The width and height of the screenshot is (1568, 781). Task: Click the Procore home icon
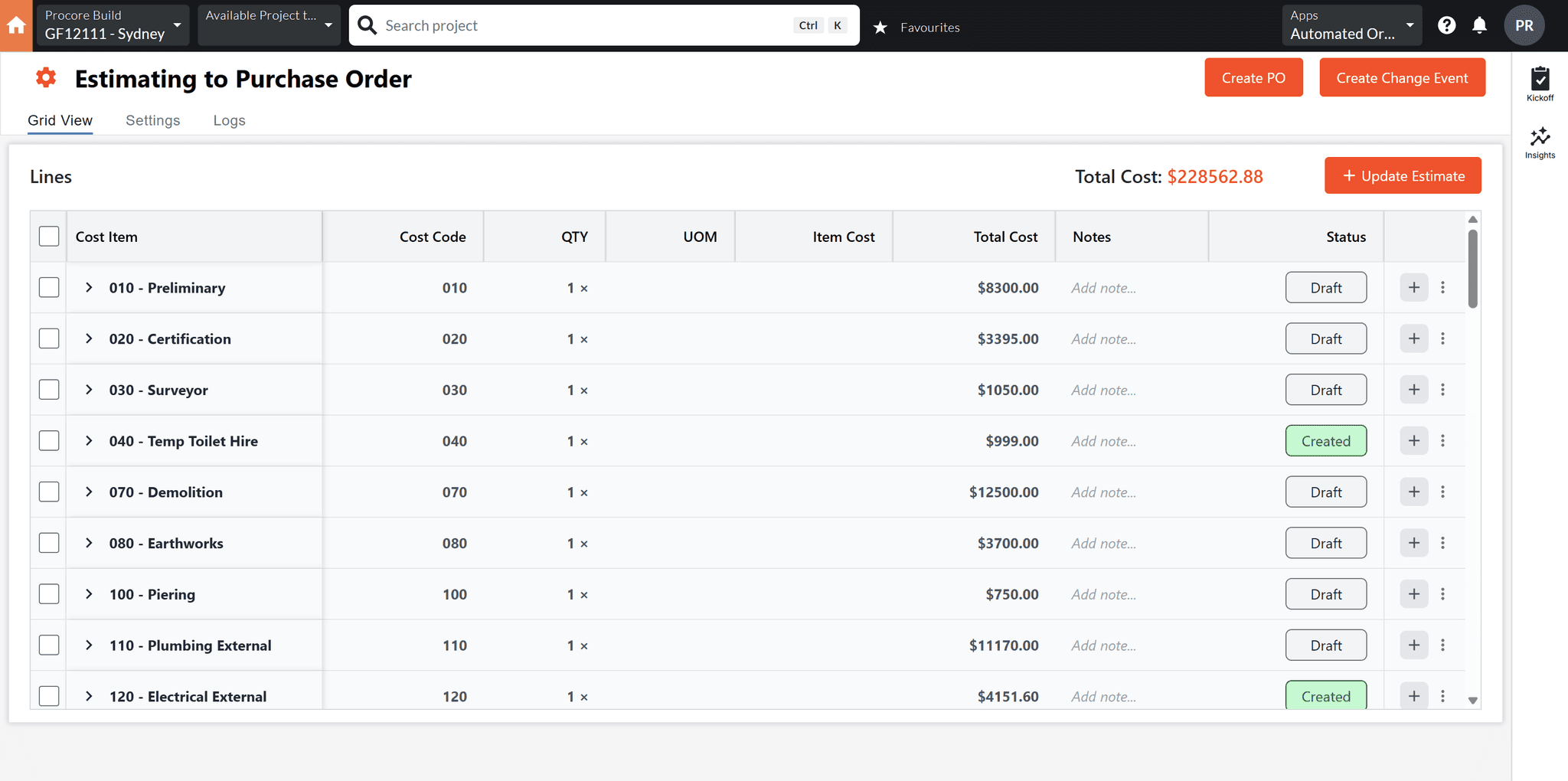[16, 25]
